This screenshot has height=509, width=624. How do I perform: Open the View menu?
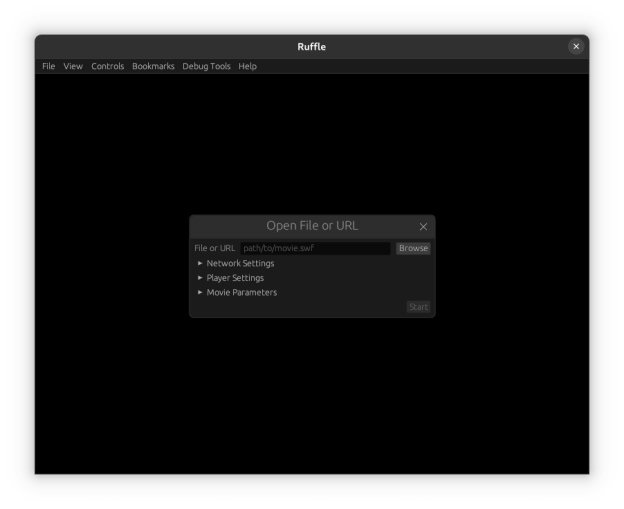coord(73,66)
